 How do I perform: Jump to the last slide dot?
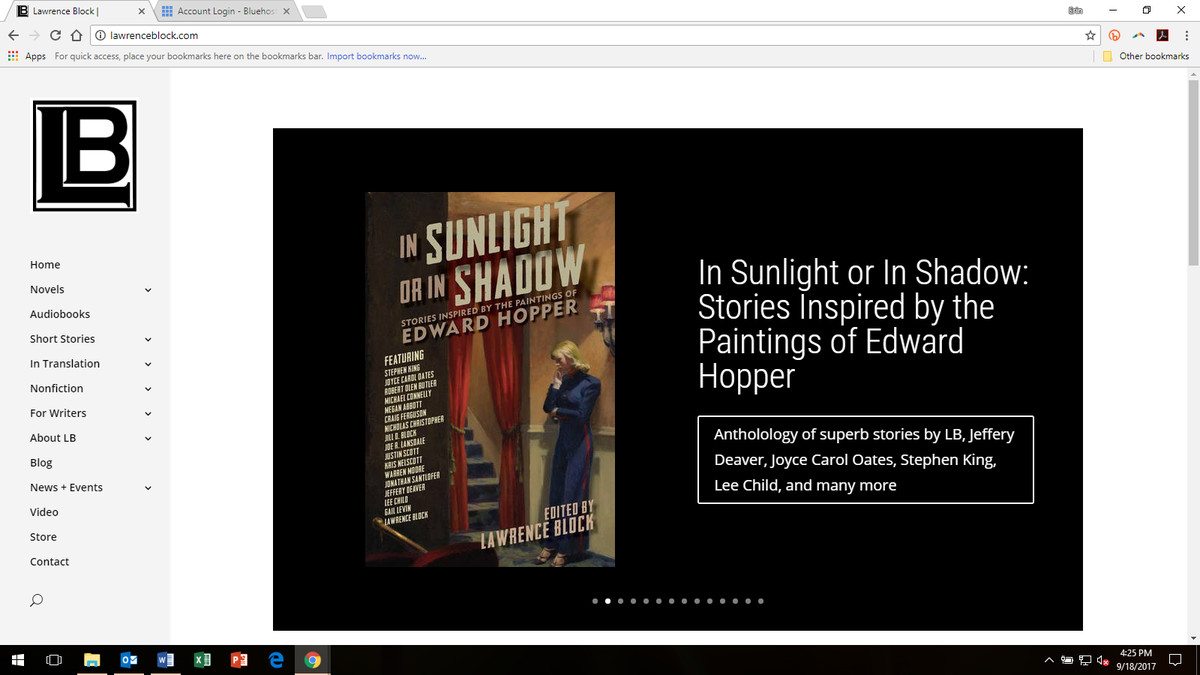[x=761, y=601]
